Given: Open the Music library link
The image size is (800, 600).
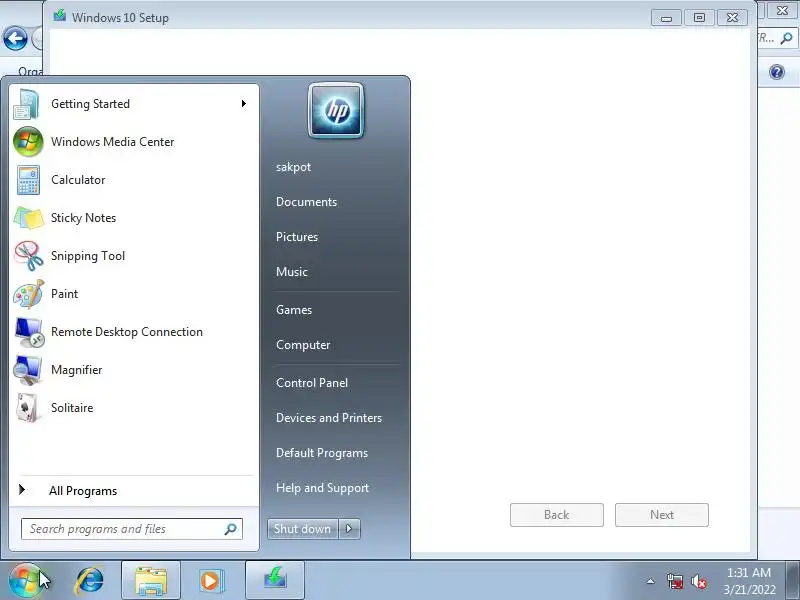Looking at the screenshot, I should pyautogui.click(x=292, y=272).
